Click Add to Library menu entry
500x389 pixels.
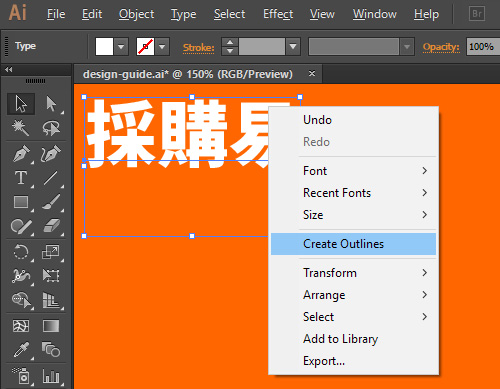(x=353, y=339)
